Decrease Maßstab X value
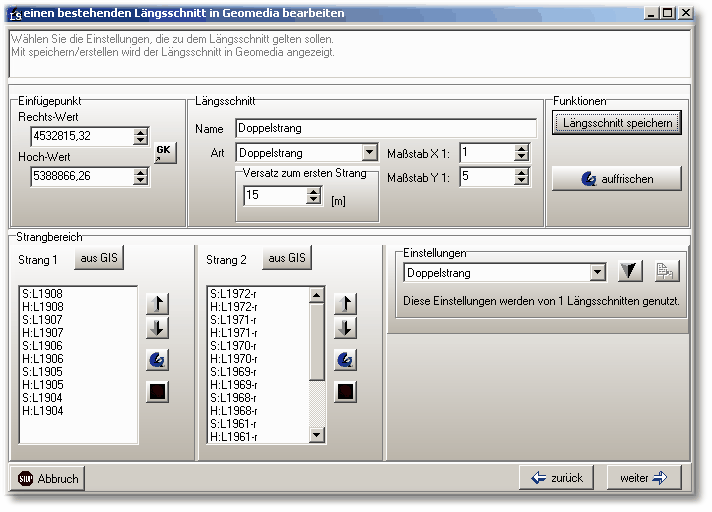 522,157
